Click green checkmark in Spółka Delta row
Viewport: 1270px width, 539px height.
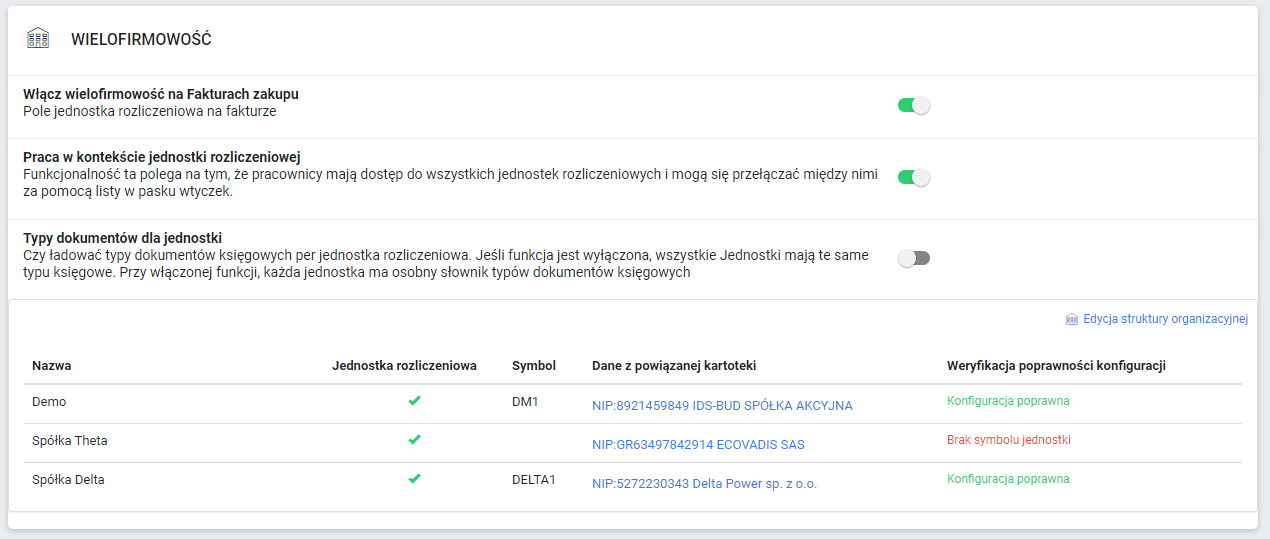[x=414, y=479]
